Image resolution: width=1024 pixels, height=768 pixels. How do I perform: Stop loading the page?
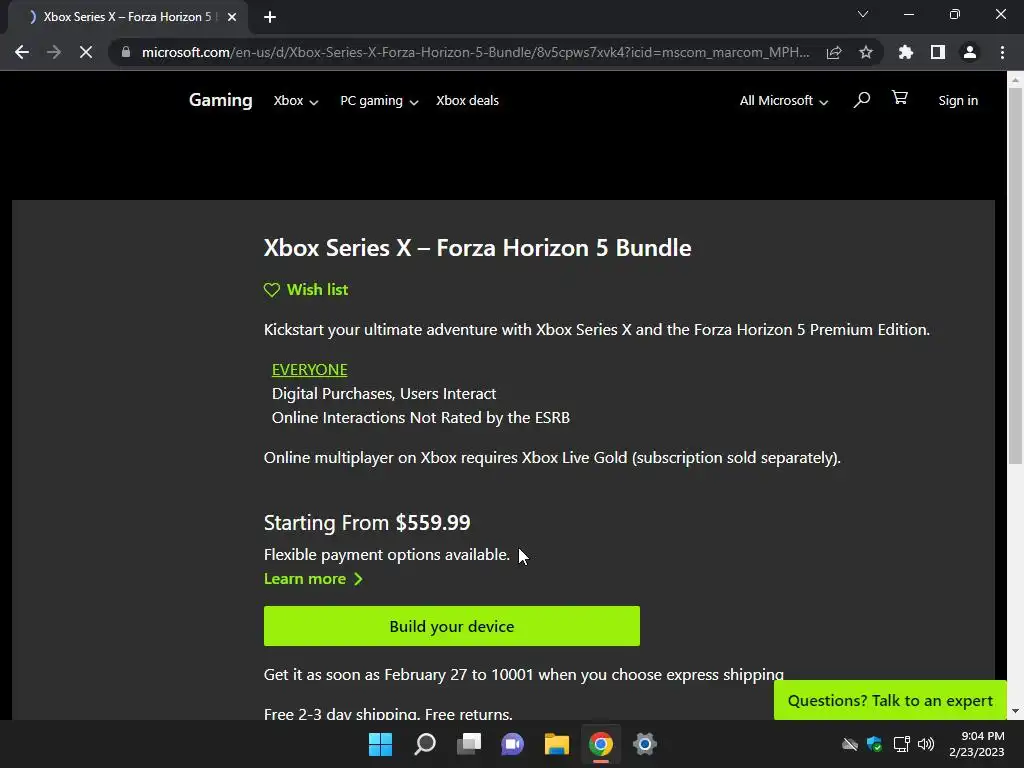click(86, 52)
